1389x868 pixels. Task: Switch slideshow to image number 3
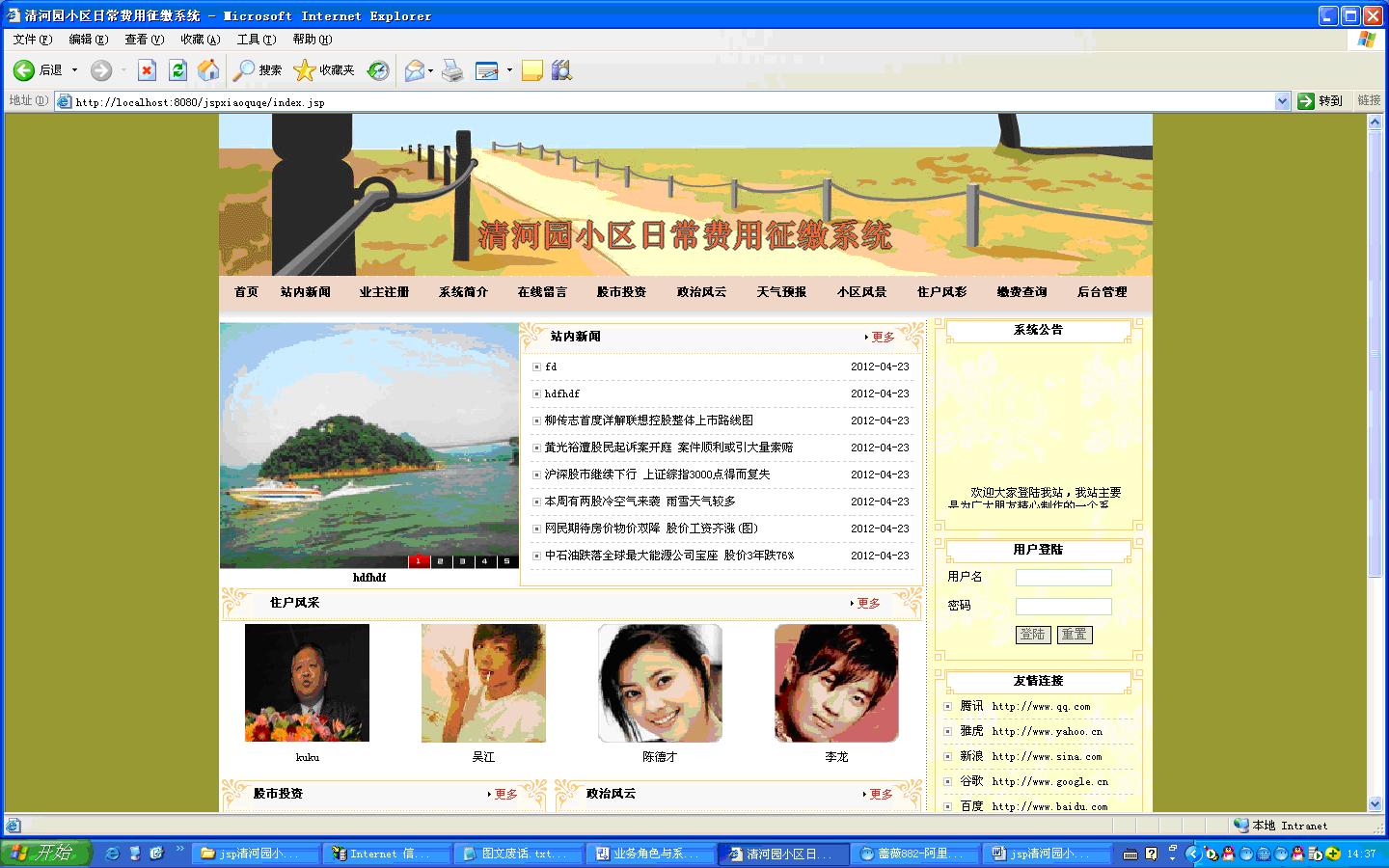click(x=462, y=561)
